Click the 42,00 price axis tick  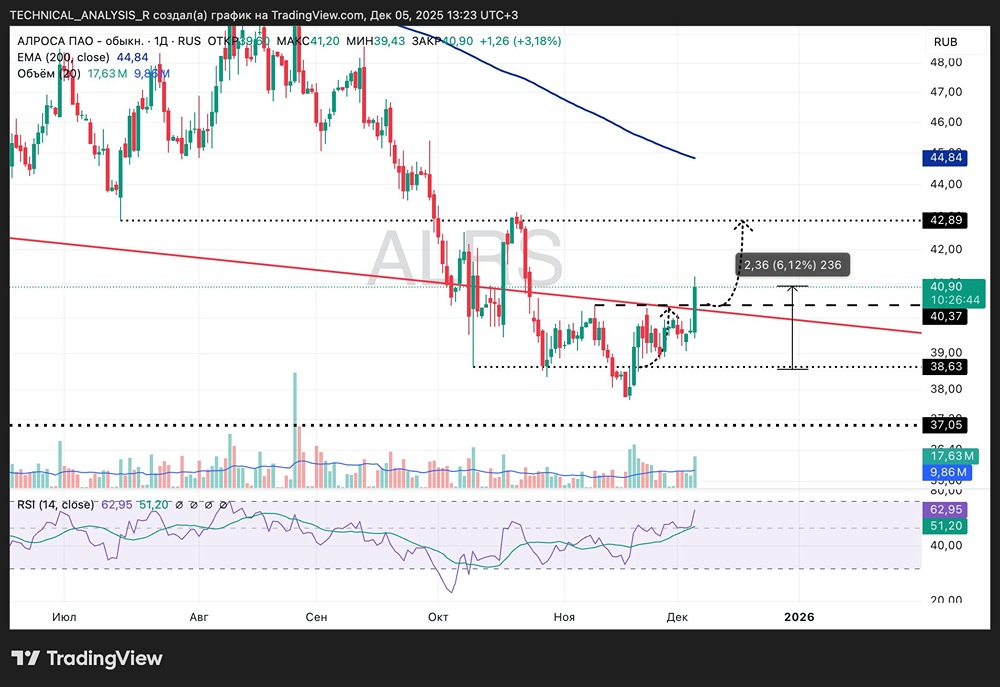pyautogui.click(x=946, y=249)
